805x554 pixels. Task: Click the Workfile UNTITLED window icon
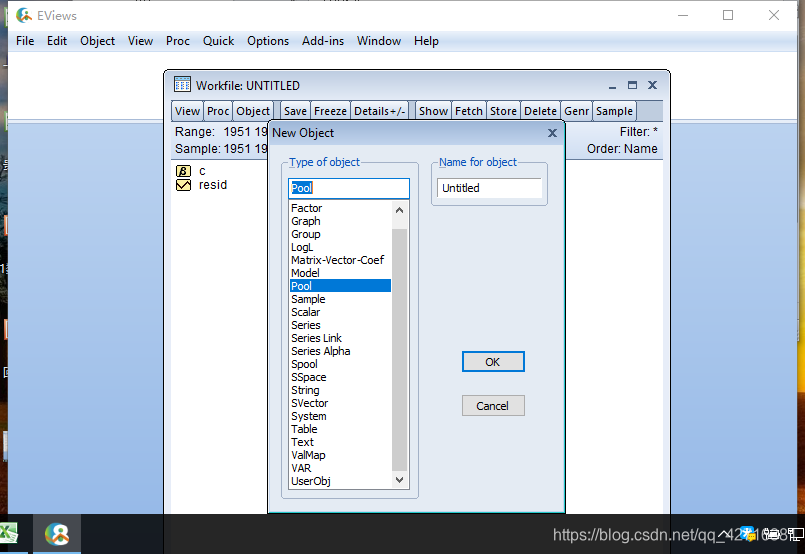coord(182,85)
